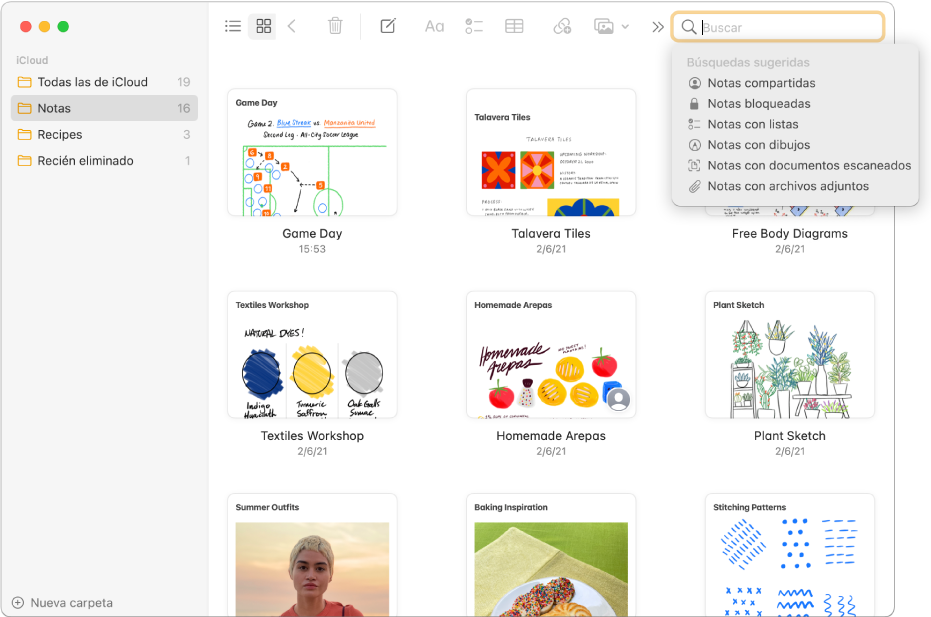
Task: Open the Baking Inspiration note thumbnail
Action: coord(551,555)
